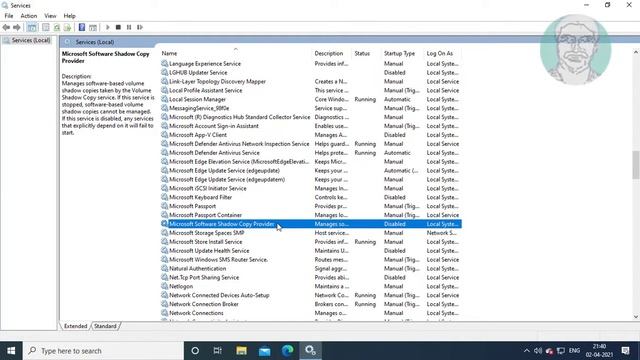Viewport: 640px width, 360px height.
Task: Open the Action menu
Action: pyautogui.click(x=29, y=16)
